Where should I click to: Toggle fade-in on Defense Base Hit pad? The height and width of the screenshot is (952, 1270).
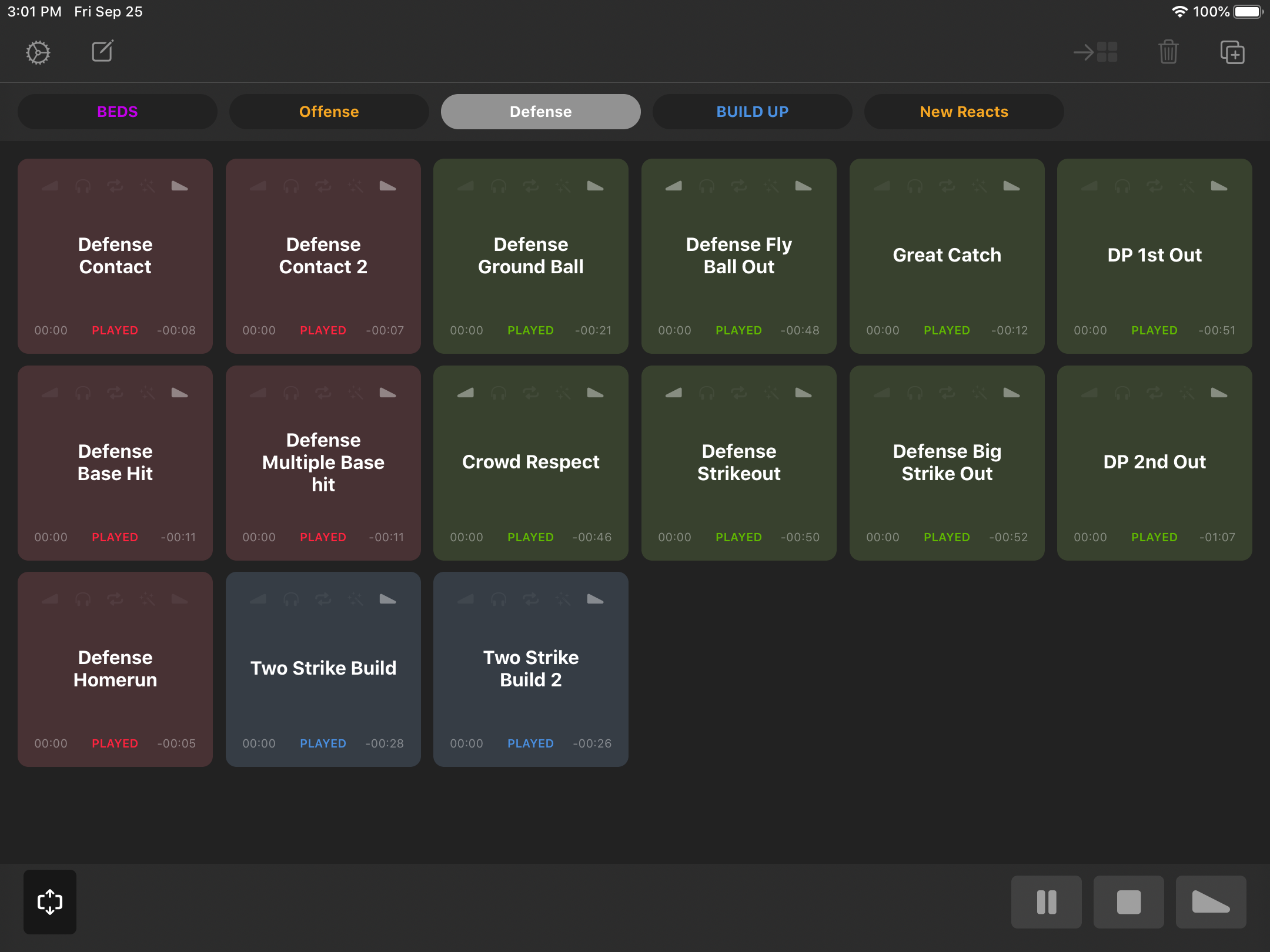pos(50,393)
